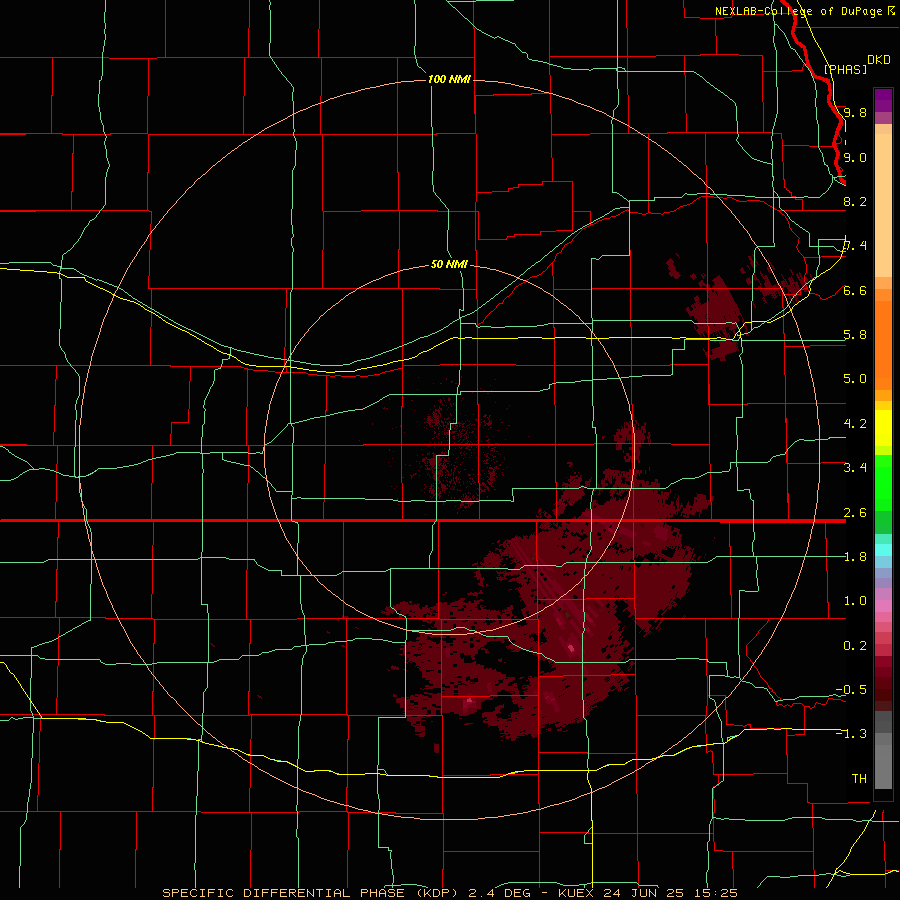This screenshot has height=900, width=900.
Task: Click the 5.0 legend value
Action: pyautogui.click(x=855, y=379)
